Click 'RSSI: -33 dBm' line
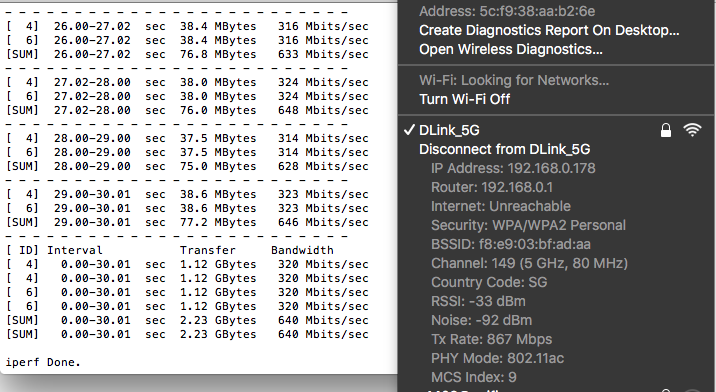The image size is (716, 392). click(x=478, y=302)
